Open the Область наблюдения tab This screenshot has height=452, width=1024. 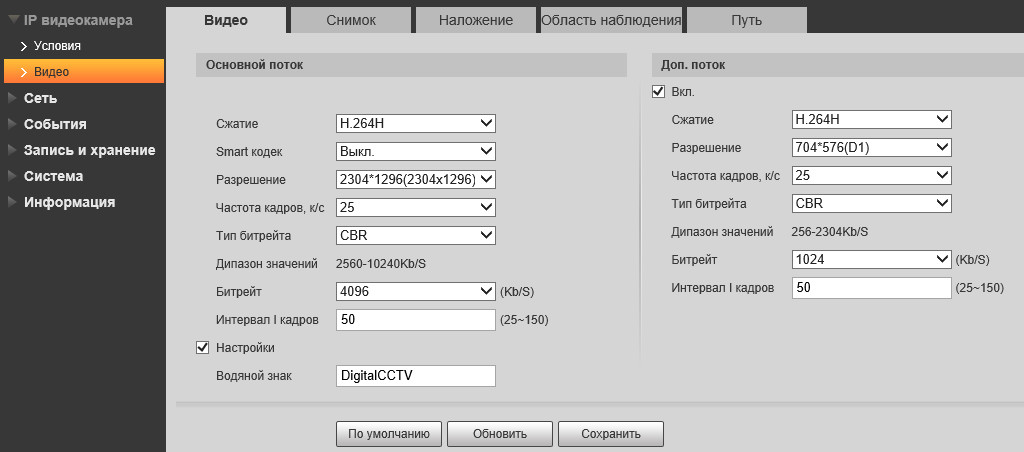tap(611, 20)
